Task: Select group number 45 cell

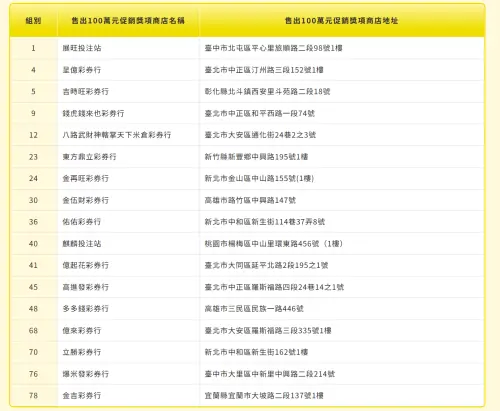Action: pos(33,287)
